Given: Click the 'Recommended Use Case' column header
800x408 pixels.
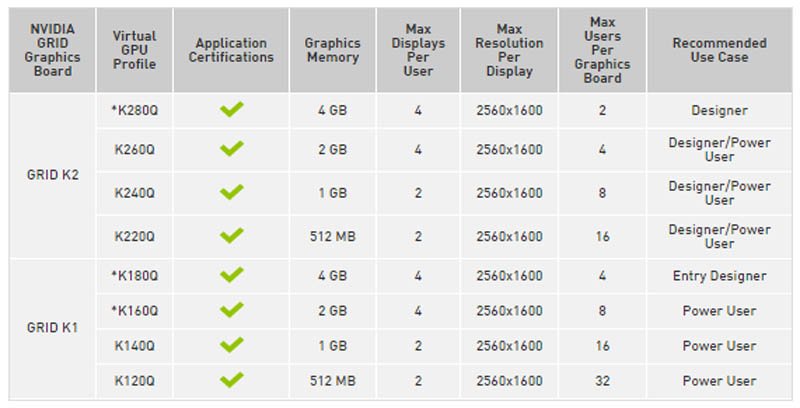Looking at the screenshot, I should (x=719, y=50).
